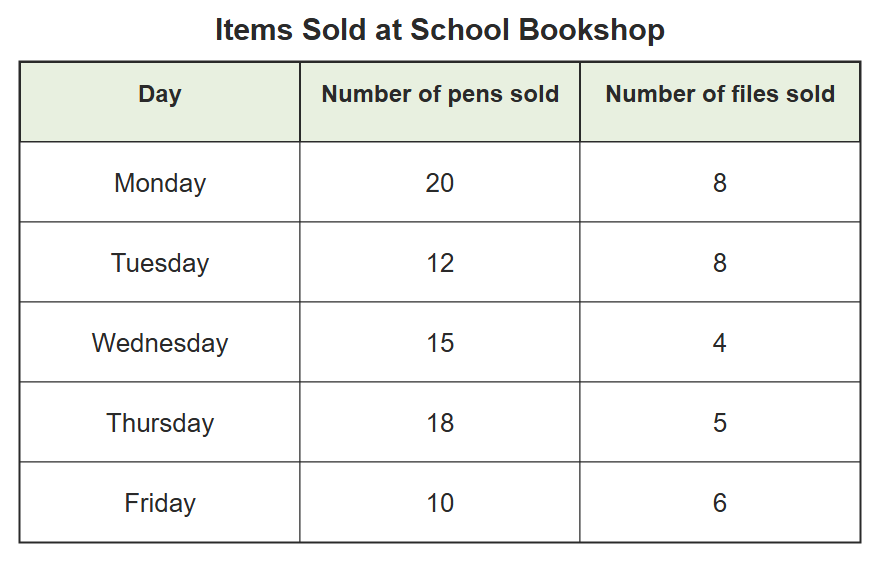Select Monday's files sold value 8

(x=720, y=183)
